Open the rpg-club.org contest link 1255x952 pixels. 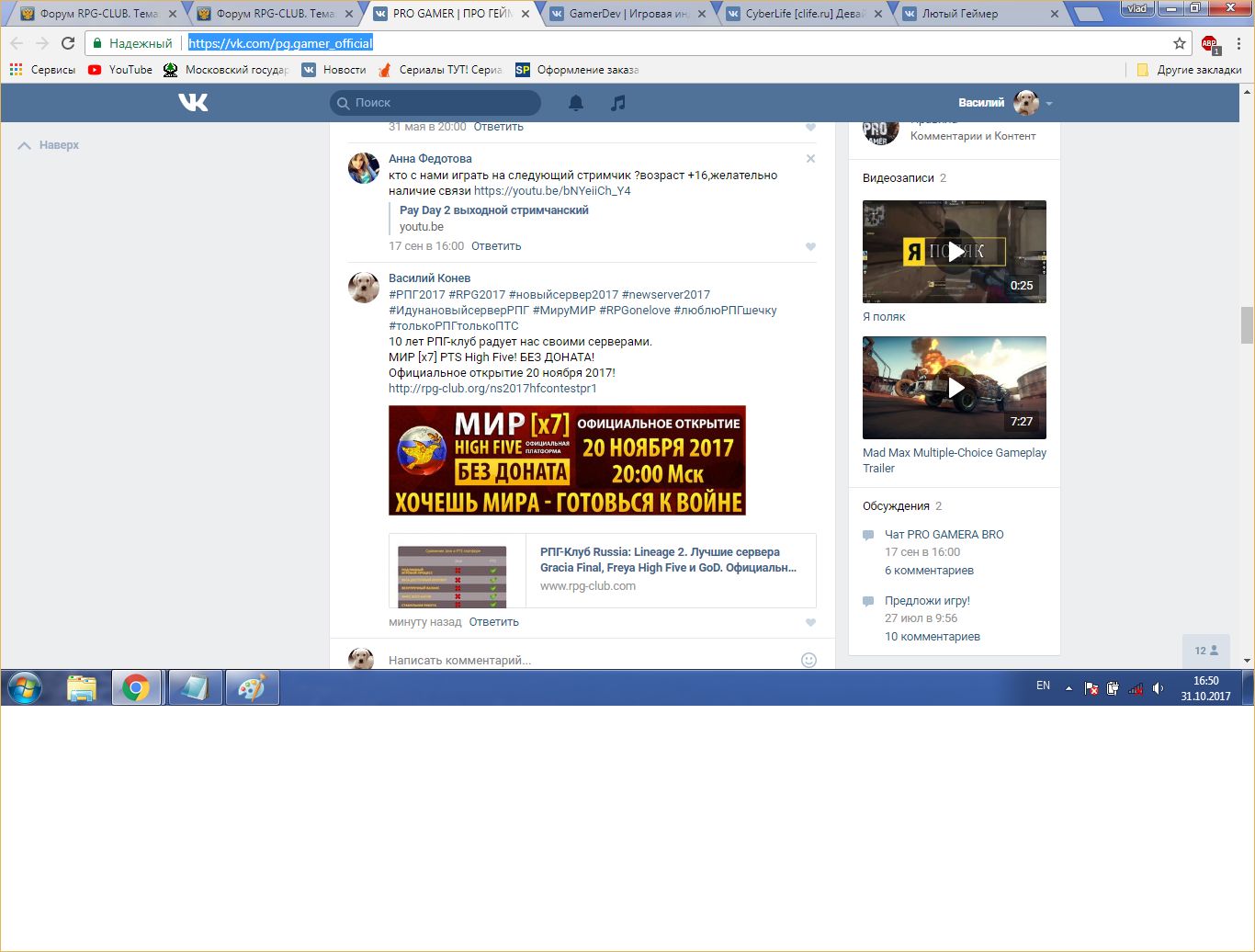pyautogui.click(x=492, y=389)
